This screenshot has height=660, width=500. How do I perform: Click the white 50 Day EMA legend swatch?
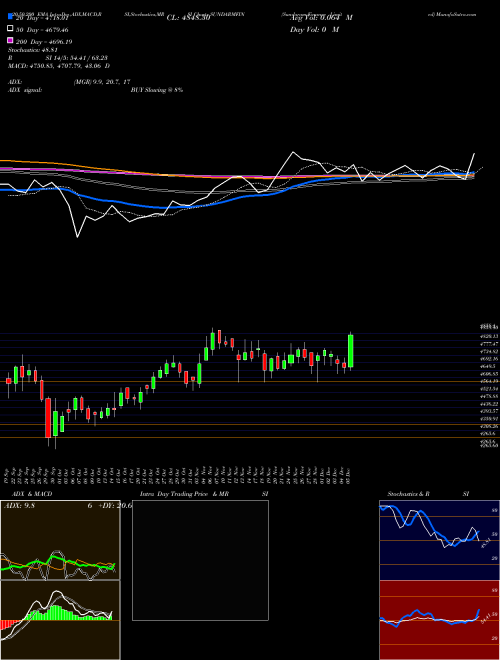click(x=10, y=29)
